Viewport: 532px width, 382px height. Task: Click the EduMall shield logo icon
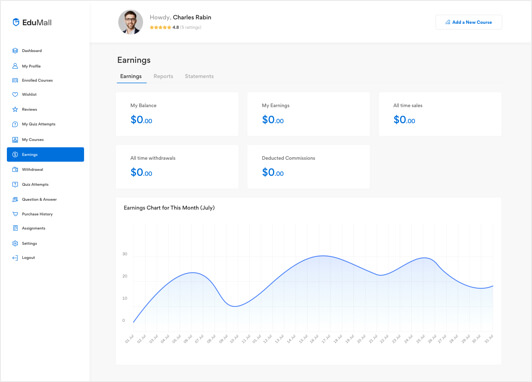coord(16,22)
